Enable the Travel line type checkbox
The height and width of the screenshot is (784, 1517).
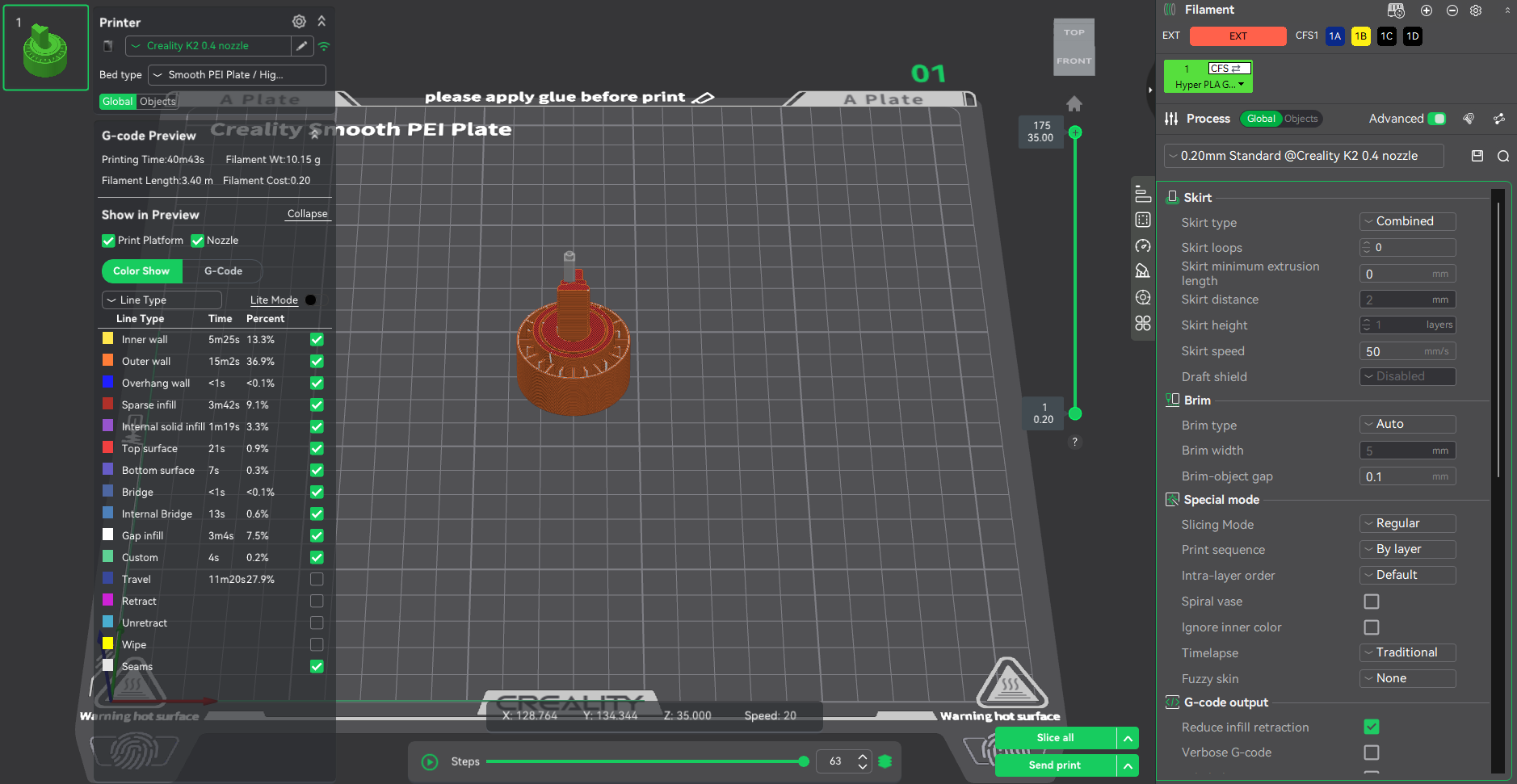click(317, 579)
